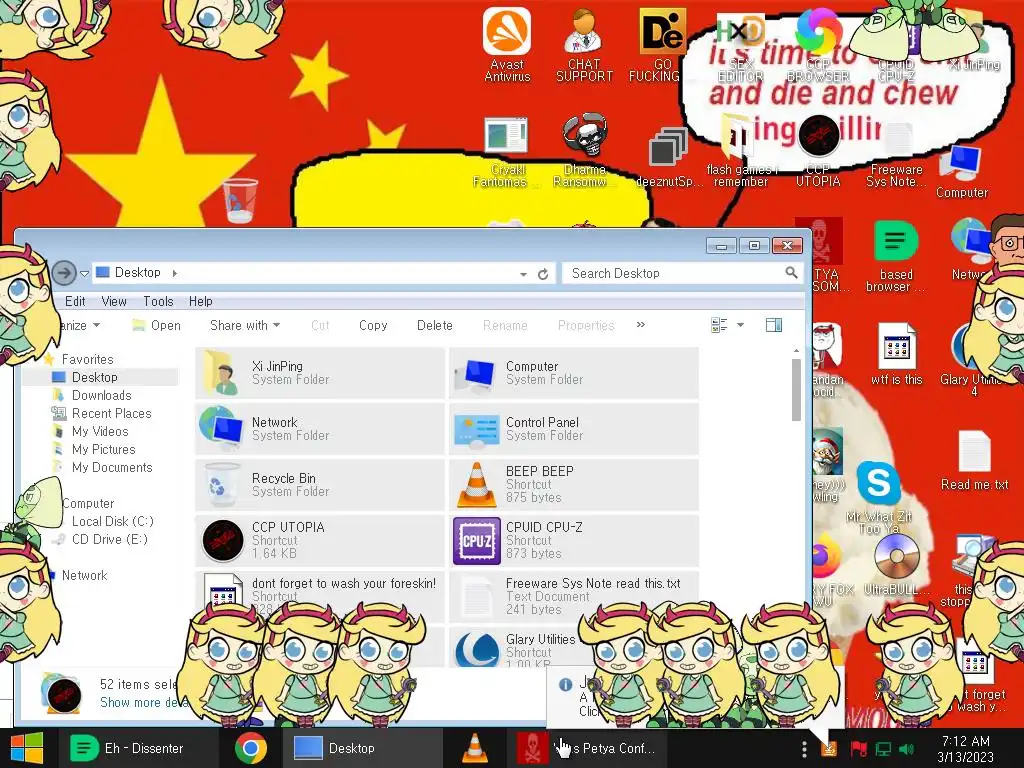Open Avast Antivirus desktop icon
This screenshot has height=768, width=1024.
(507, 44)
